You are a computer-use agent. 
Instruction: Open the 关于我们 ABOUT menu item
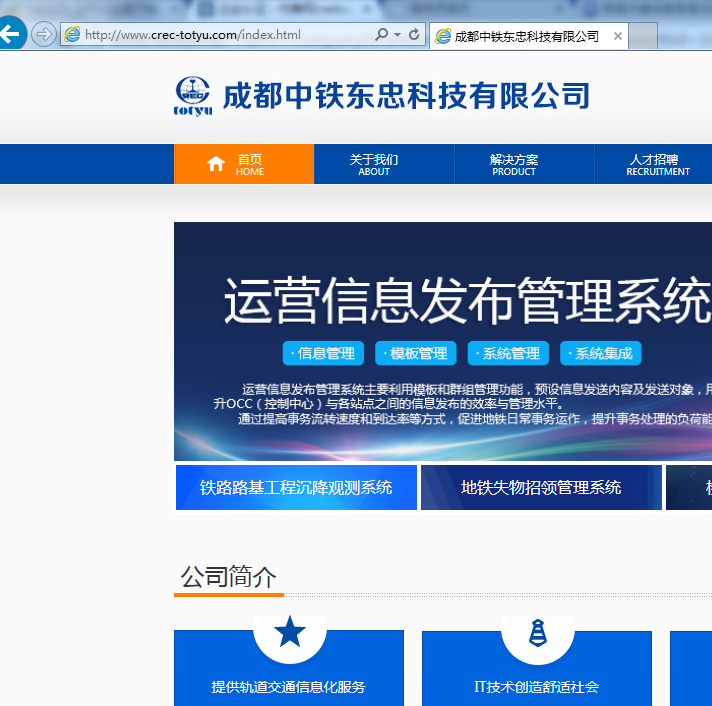click(x=384, y=164)
